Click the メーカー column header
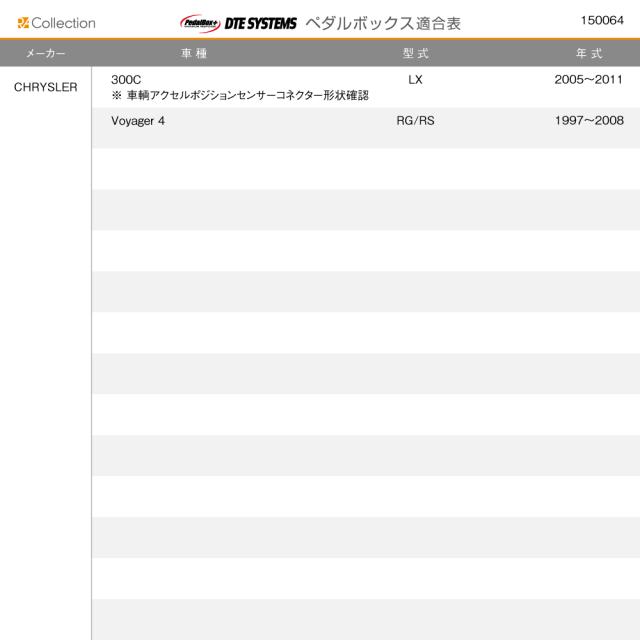The height and width of the screenshot is (640, 640). point(45,53)
